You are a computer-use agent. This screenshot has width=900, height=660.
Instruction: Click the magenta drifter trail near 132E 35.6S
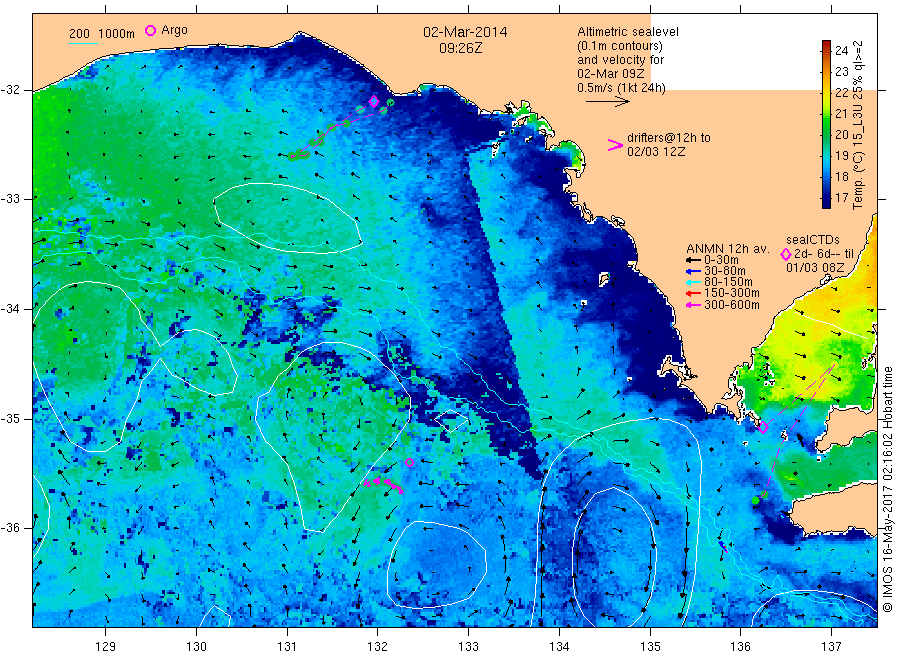point(383,484)
